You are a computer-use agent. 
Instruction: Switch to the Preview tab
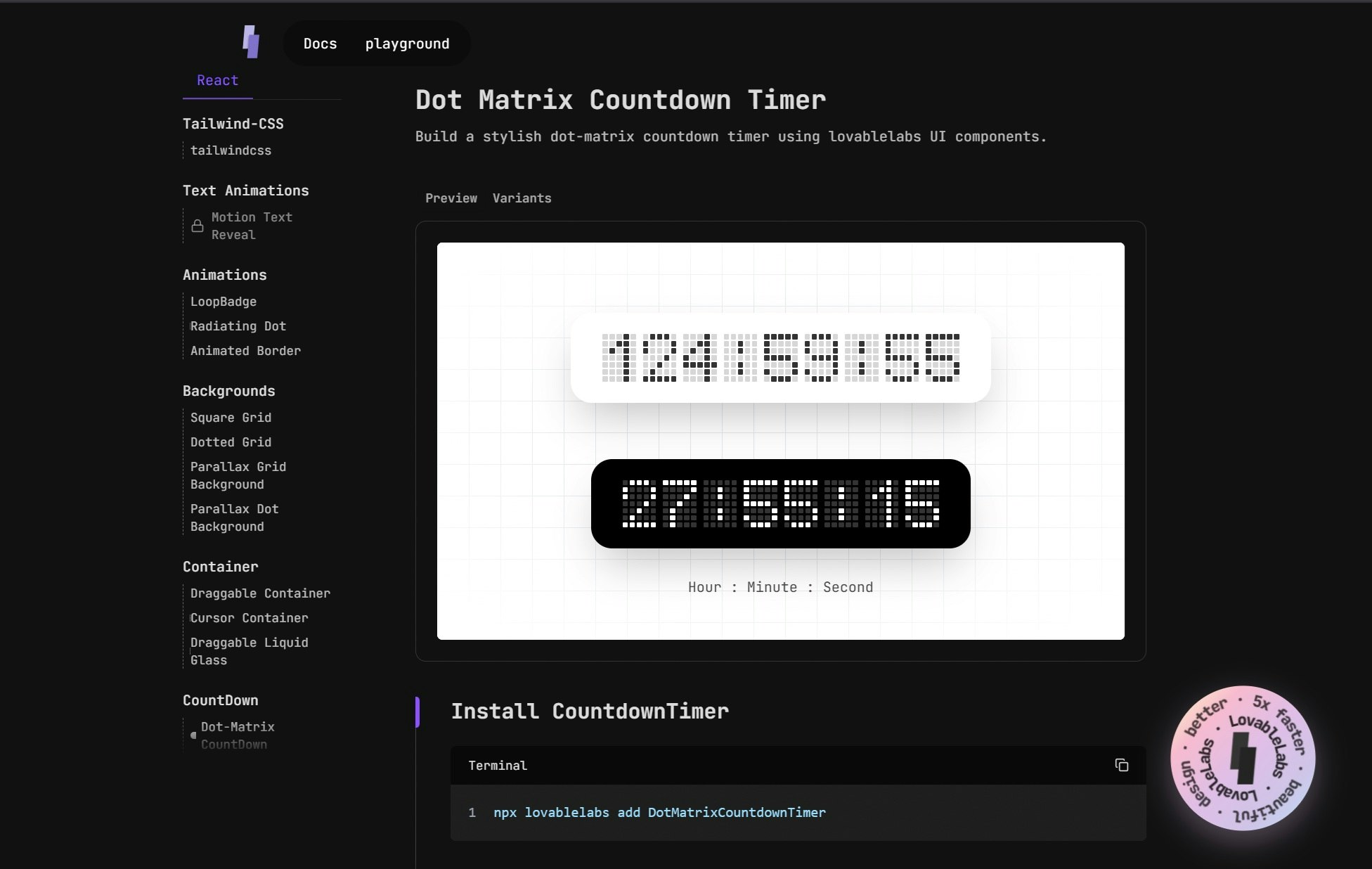click(451, 198)
